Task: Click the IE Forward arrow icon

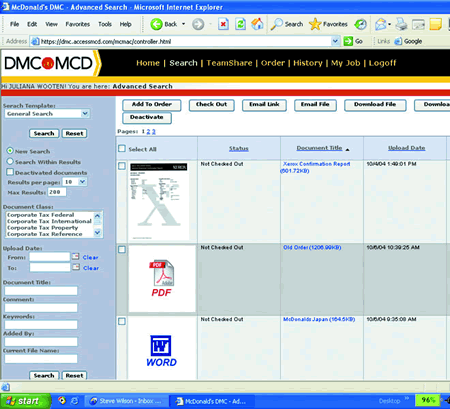Action: [x=198, y=24]
